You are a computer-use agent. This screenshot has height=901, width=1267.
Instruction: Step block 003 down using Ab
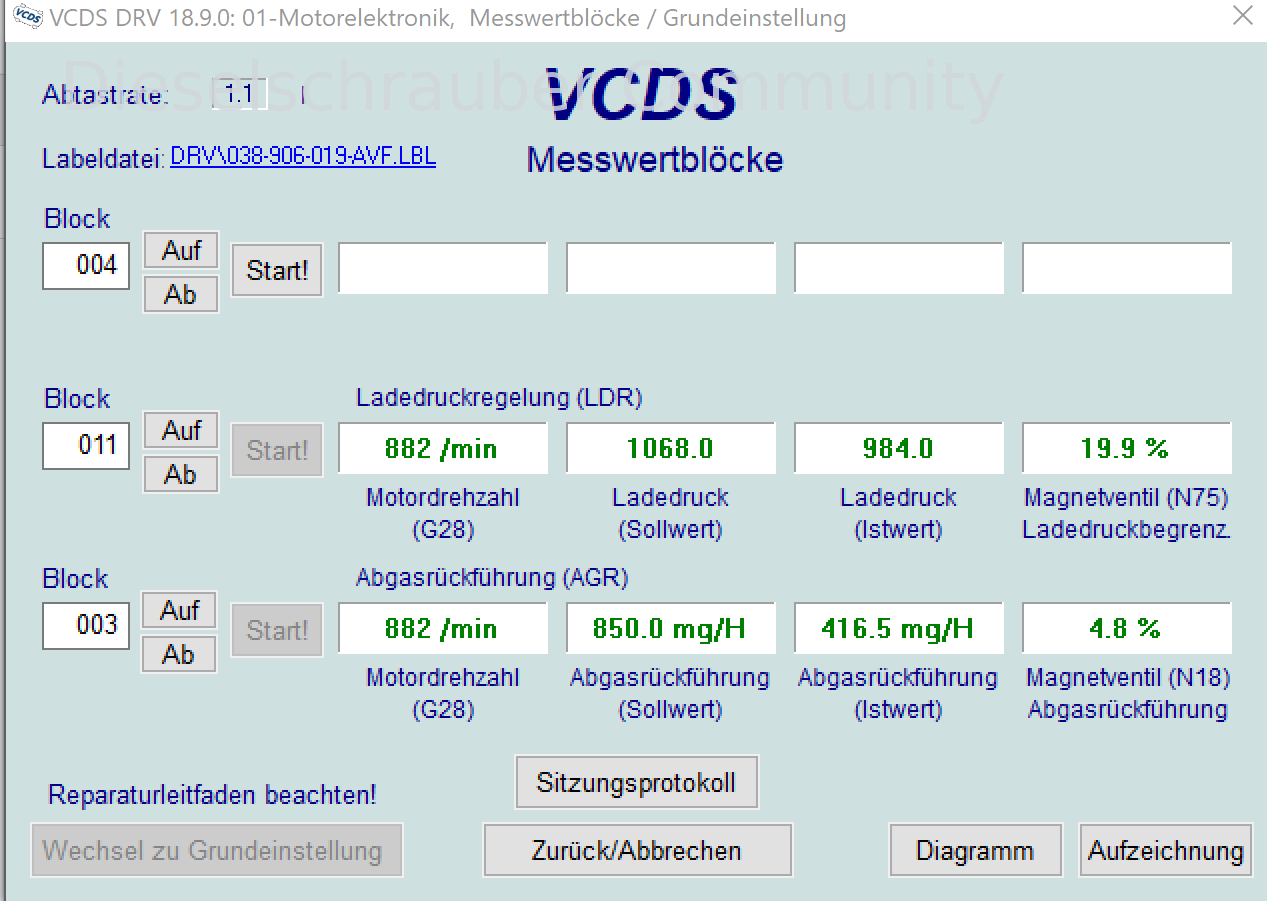tap(181, 655)
